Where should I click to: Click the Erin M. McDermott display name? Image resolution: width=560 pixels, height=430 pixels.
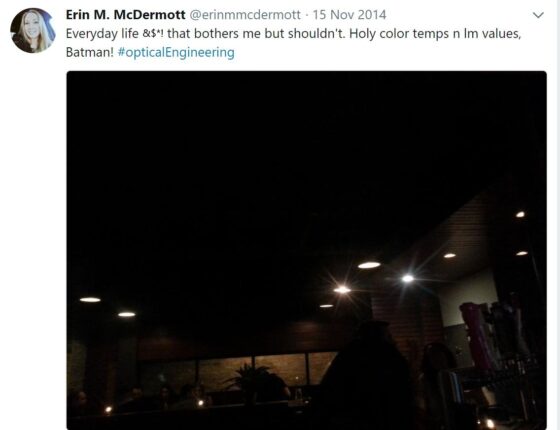(x=125, y=15)
